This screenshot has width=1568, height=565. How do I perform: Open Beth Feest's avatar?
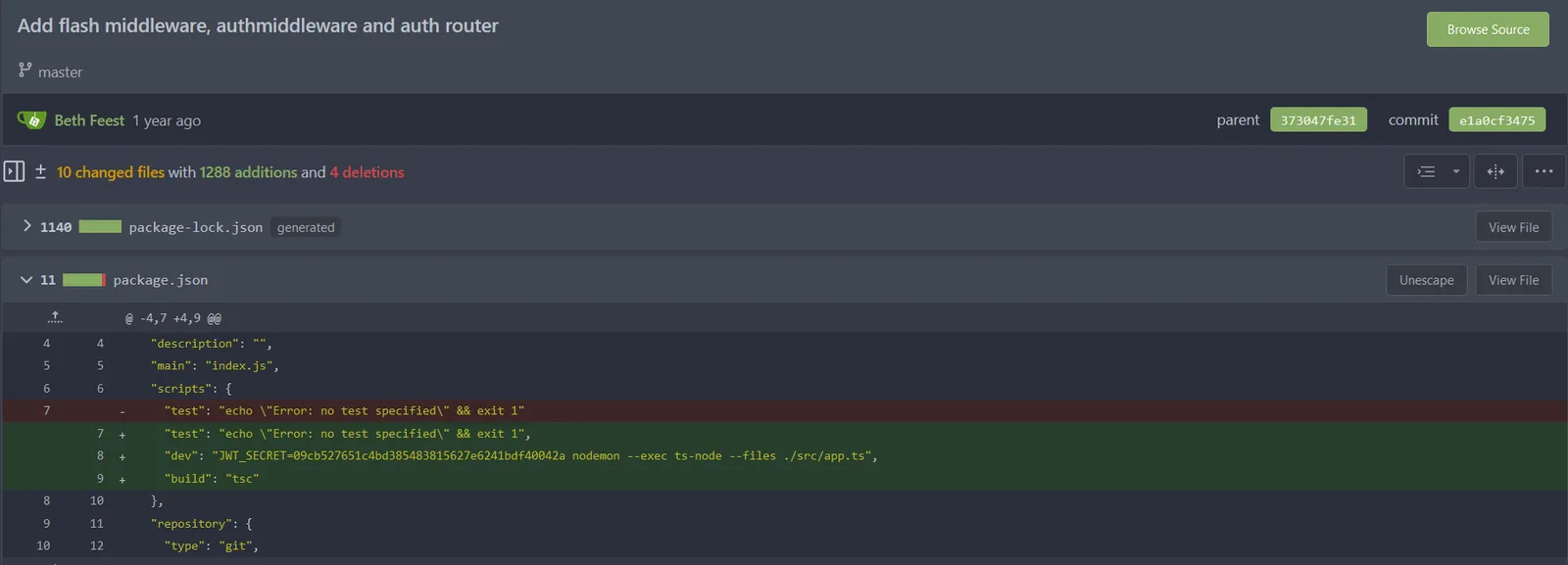(32, 120)
